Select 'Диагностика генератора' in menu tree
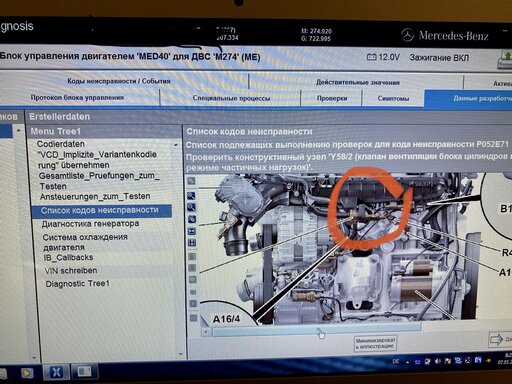512x384 pixels. (x=90, y=224)
